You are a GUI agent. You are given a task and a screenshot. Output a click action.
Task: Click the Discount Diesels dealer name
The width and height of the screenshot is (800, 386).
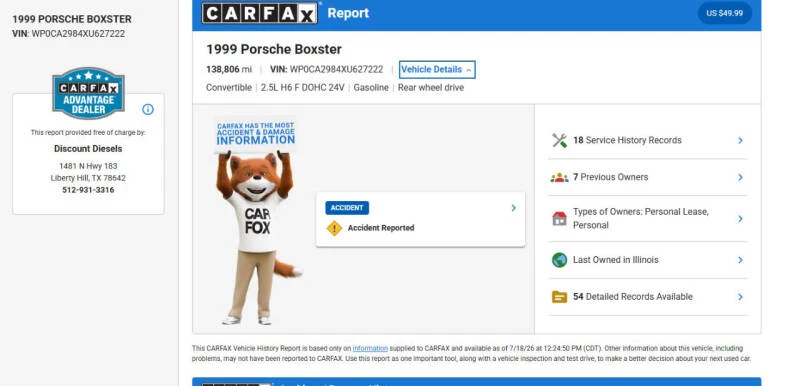pyautogui.click(x=88, y=149)
